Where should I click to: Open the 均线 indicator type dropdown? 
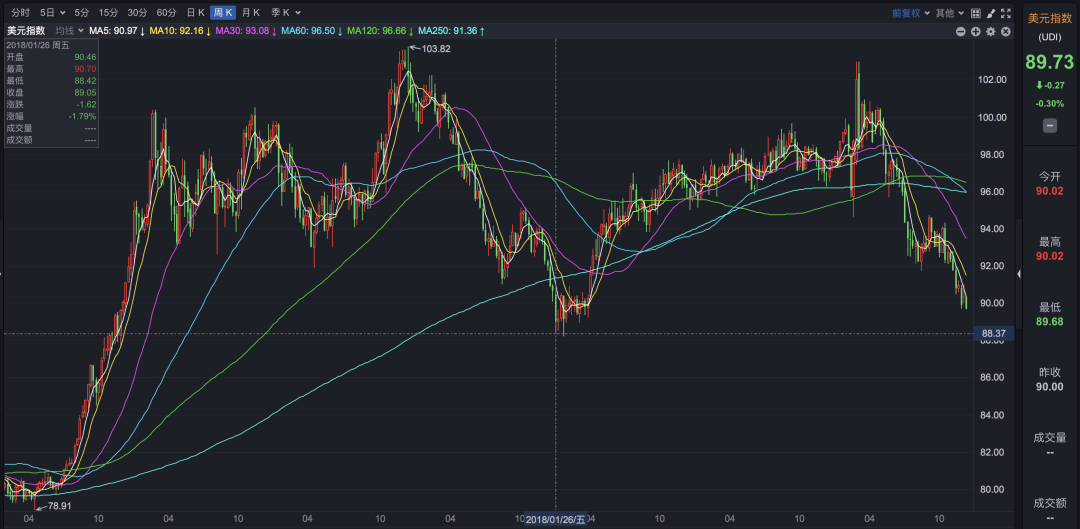pos(70,32)
